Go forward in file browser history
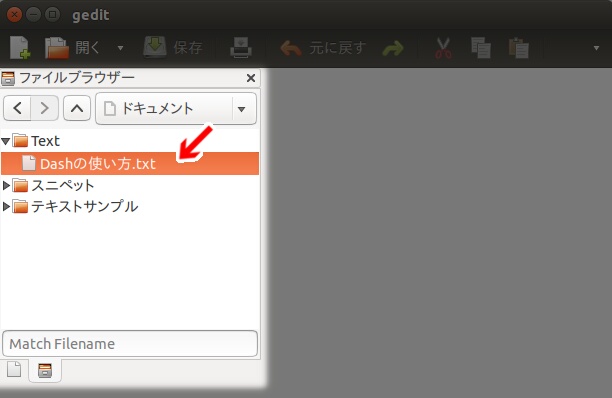This screenshot has width=612, height=398. click(45, 108)
